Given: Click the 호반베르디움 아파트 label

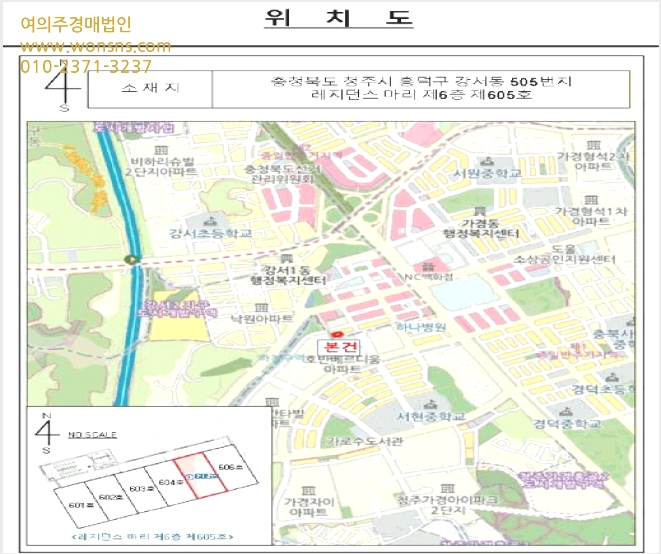Looking at the screenshot, I should pos(342,364).
